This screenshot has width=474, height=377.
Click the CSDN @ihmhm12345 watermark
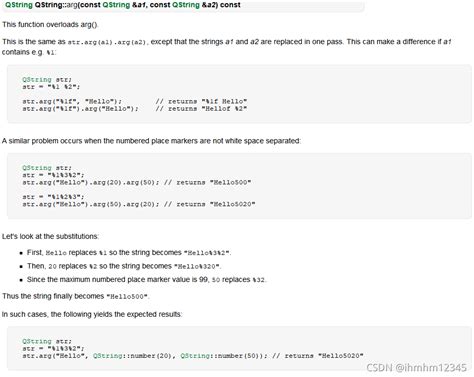tap(416, 368)
